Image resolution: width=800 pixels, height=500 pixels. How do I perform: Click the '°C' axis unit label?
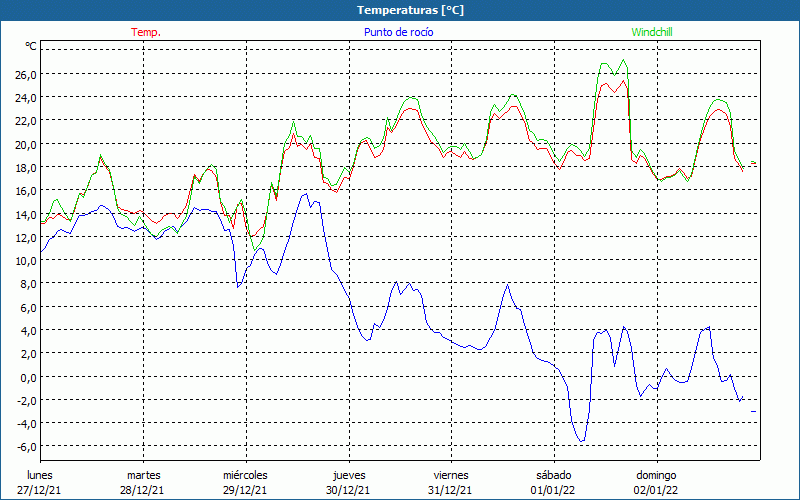(31, 46)
